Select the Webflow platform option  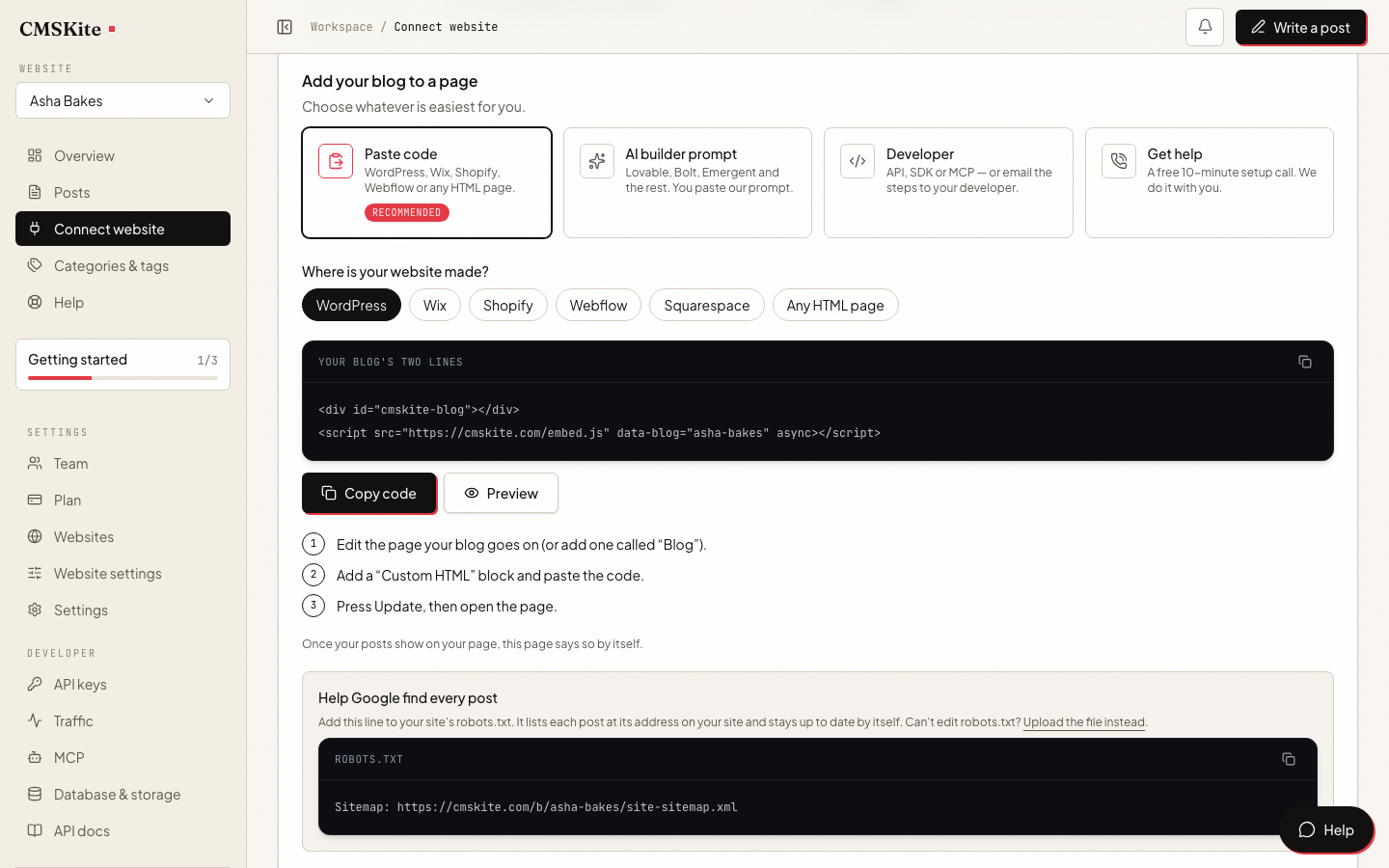598,305
